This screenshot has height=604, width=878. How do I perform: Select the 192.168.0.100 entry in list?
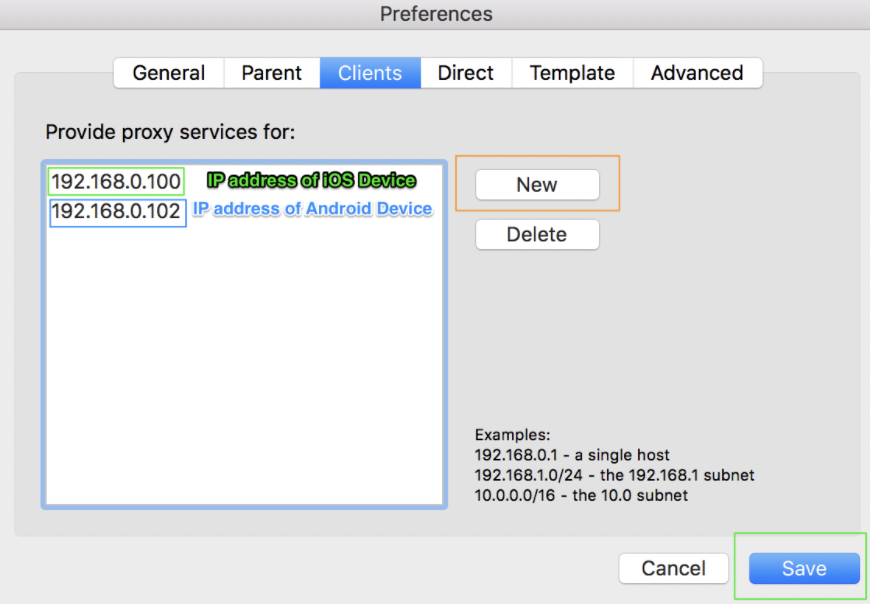(116, 181)
